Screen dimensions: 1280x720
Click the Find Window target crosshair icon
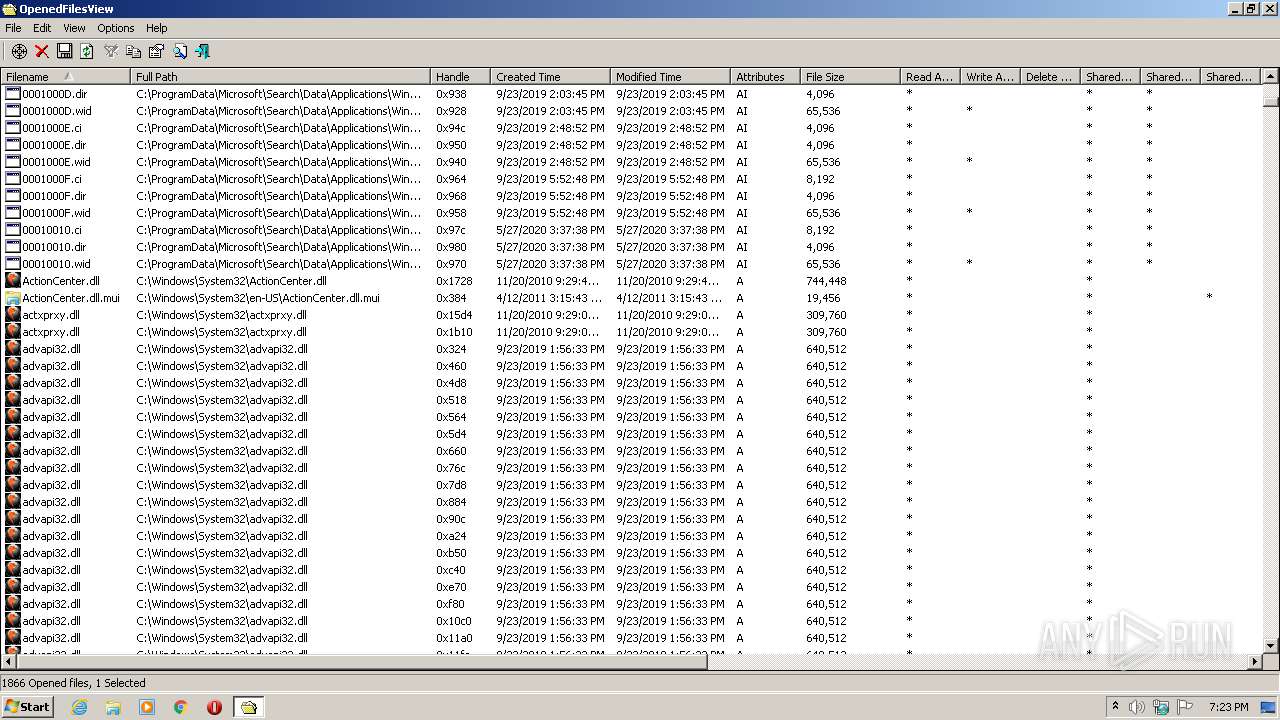pyautogui.click(x=19, y=51)
